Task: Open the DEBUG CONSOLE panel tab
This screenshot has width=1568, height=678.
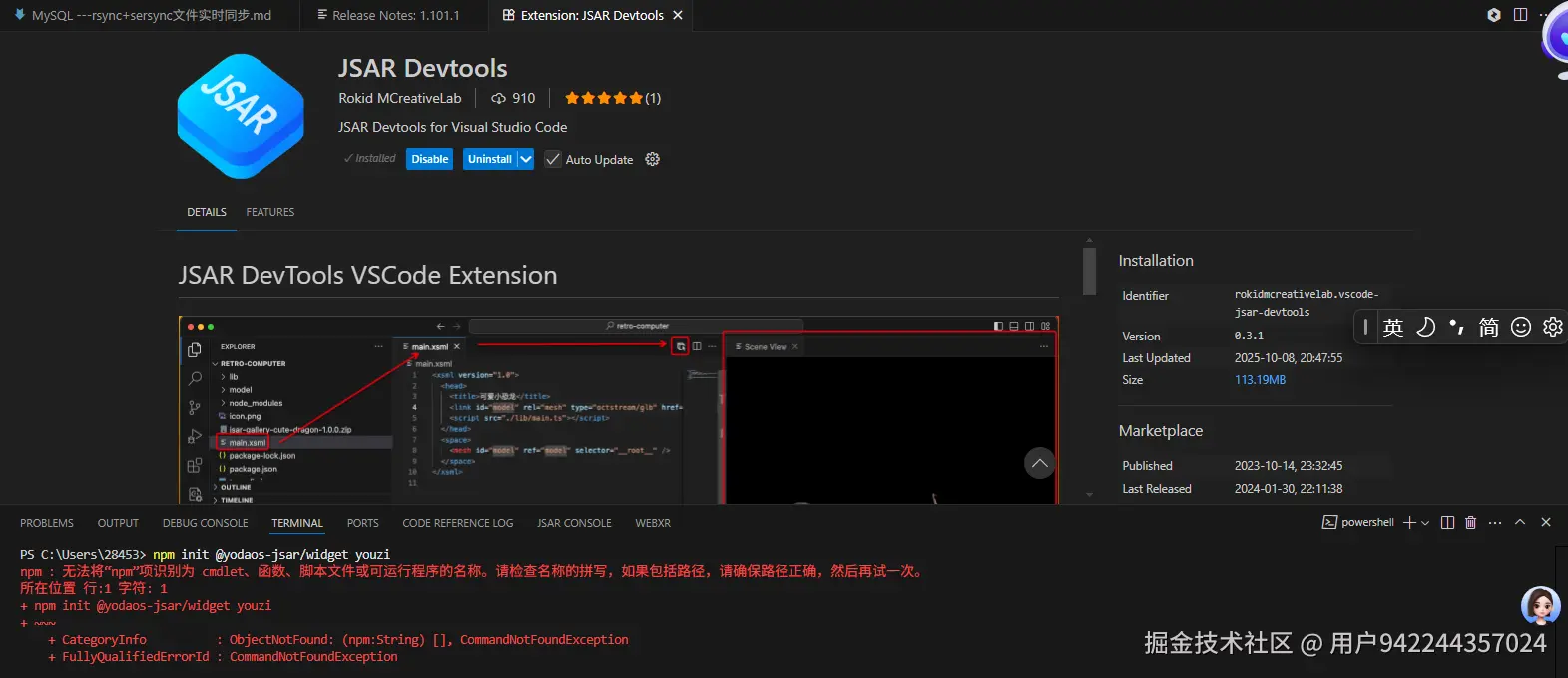Action: [205, 523]
